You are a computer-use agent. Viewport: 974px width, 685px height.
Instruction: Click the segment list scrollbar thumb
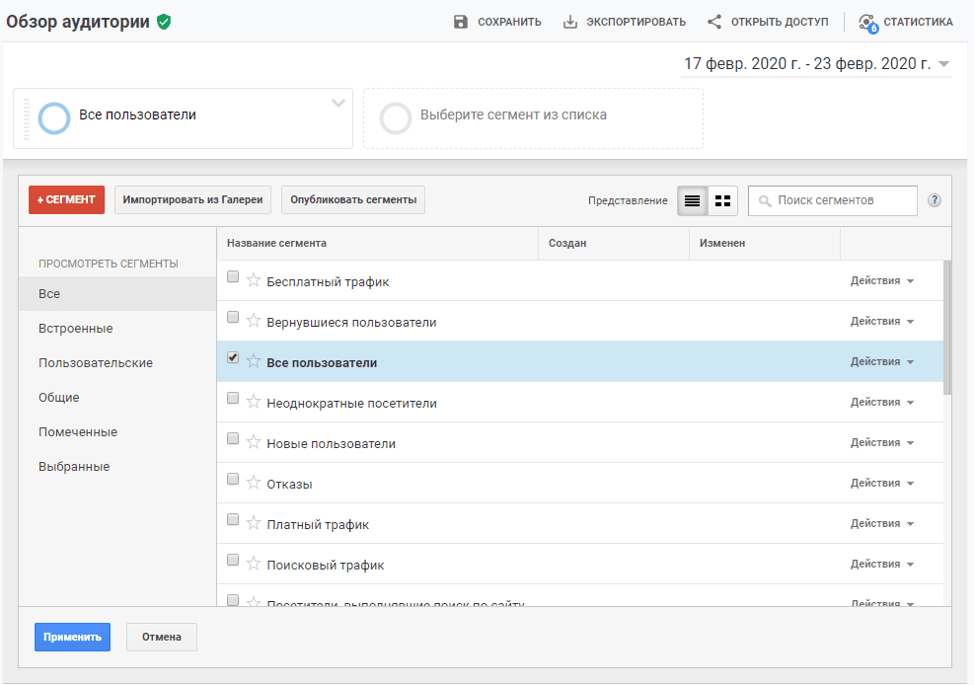pos(947,327)
